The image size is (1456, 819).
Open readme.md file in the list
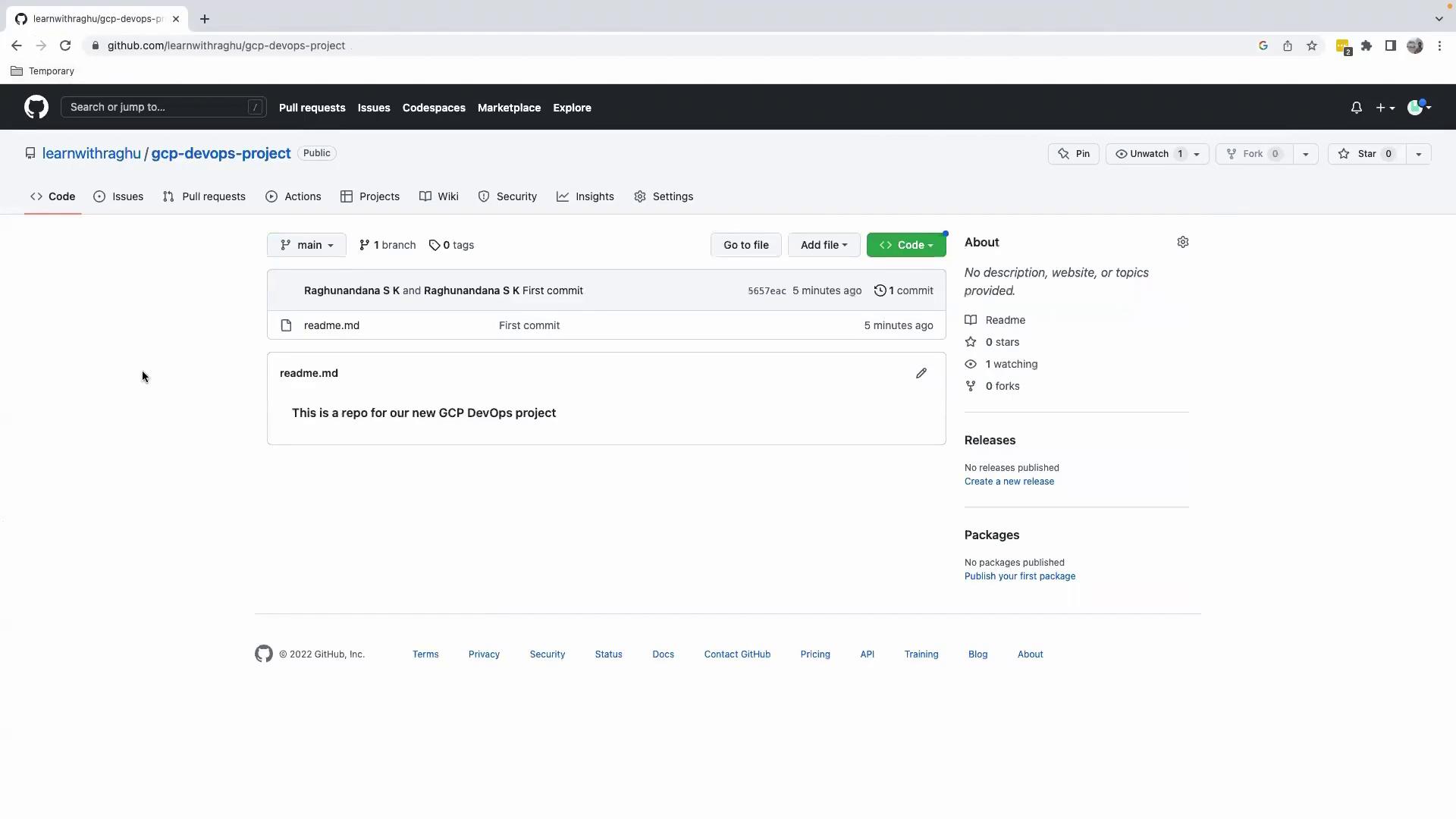(331, 325)
